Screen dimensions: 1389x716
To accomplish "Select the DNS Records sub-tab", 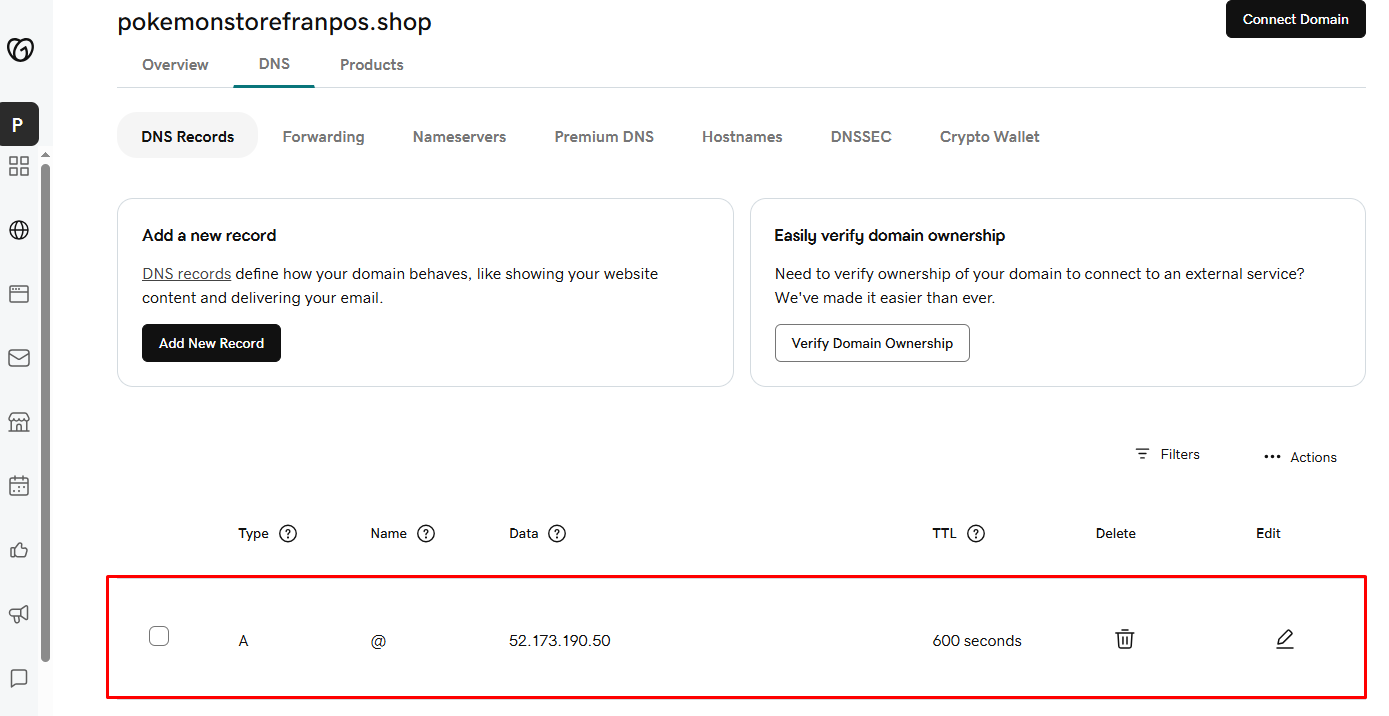I will [188, 136].
